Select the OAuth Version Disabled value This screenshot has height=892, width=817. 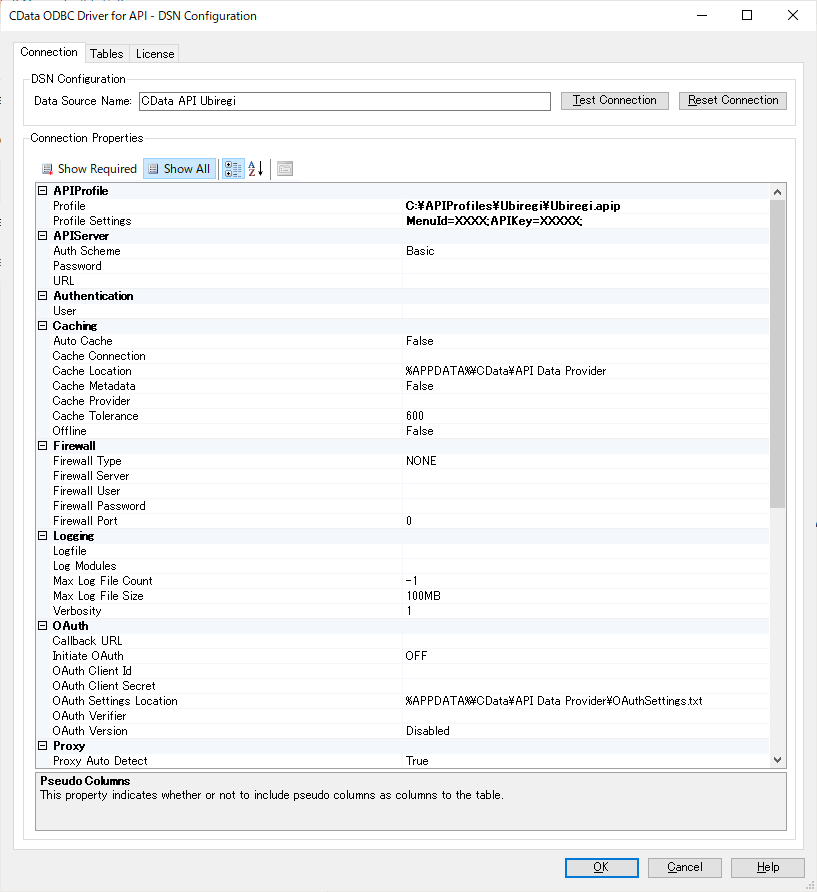tap(428, 731)
